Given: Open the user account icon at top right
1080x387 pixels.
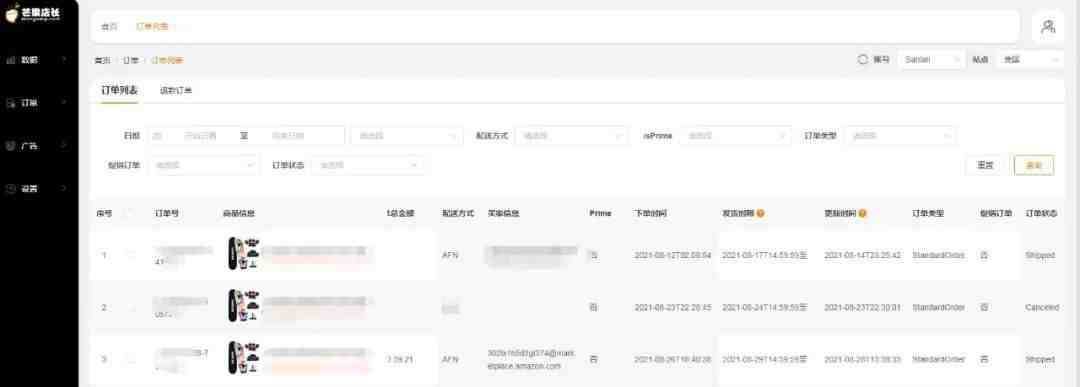Looking at the screenshot, I should (1048, 27).
